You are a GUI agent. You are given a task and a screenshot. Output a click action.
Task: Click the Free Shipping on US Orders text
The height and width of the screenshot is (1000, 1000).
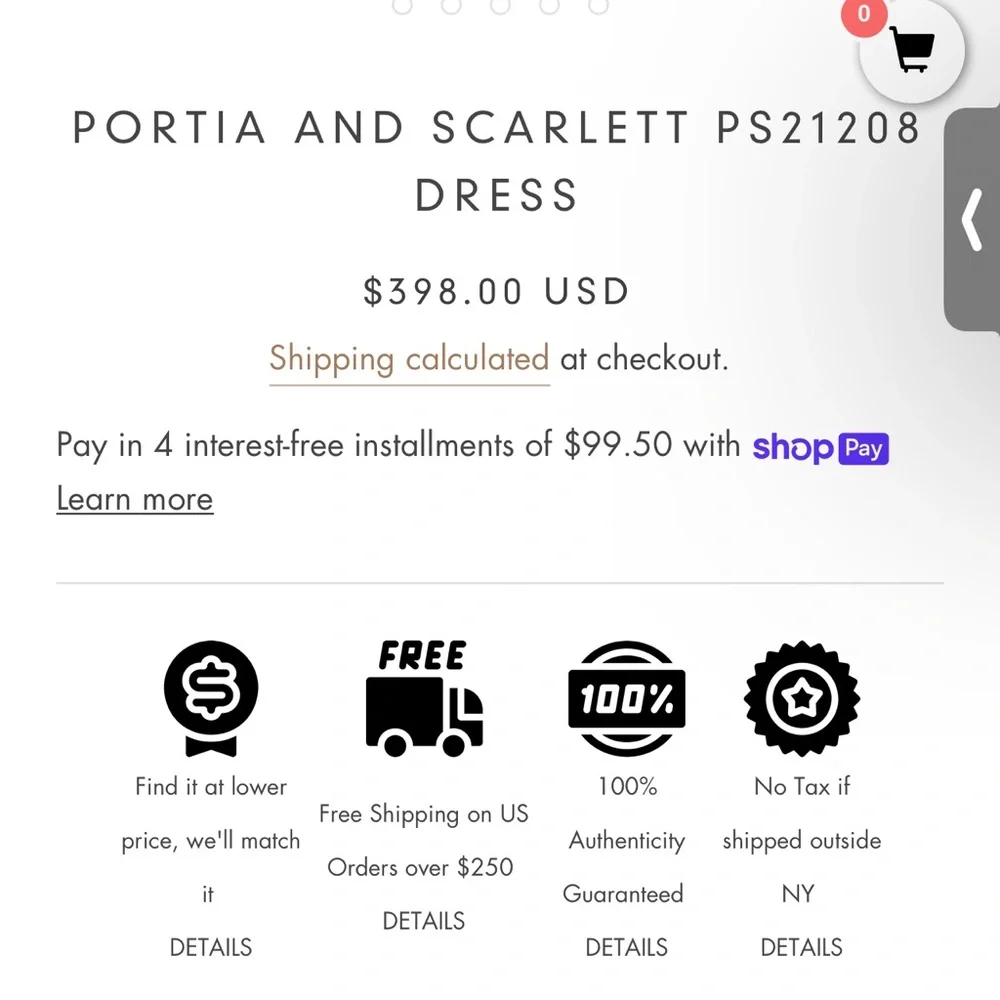[423, 840]
